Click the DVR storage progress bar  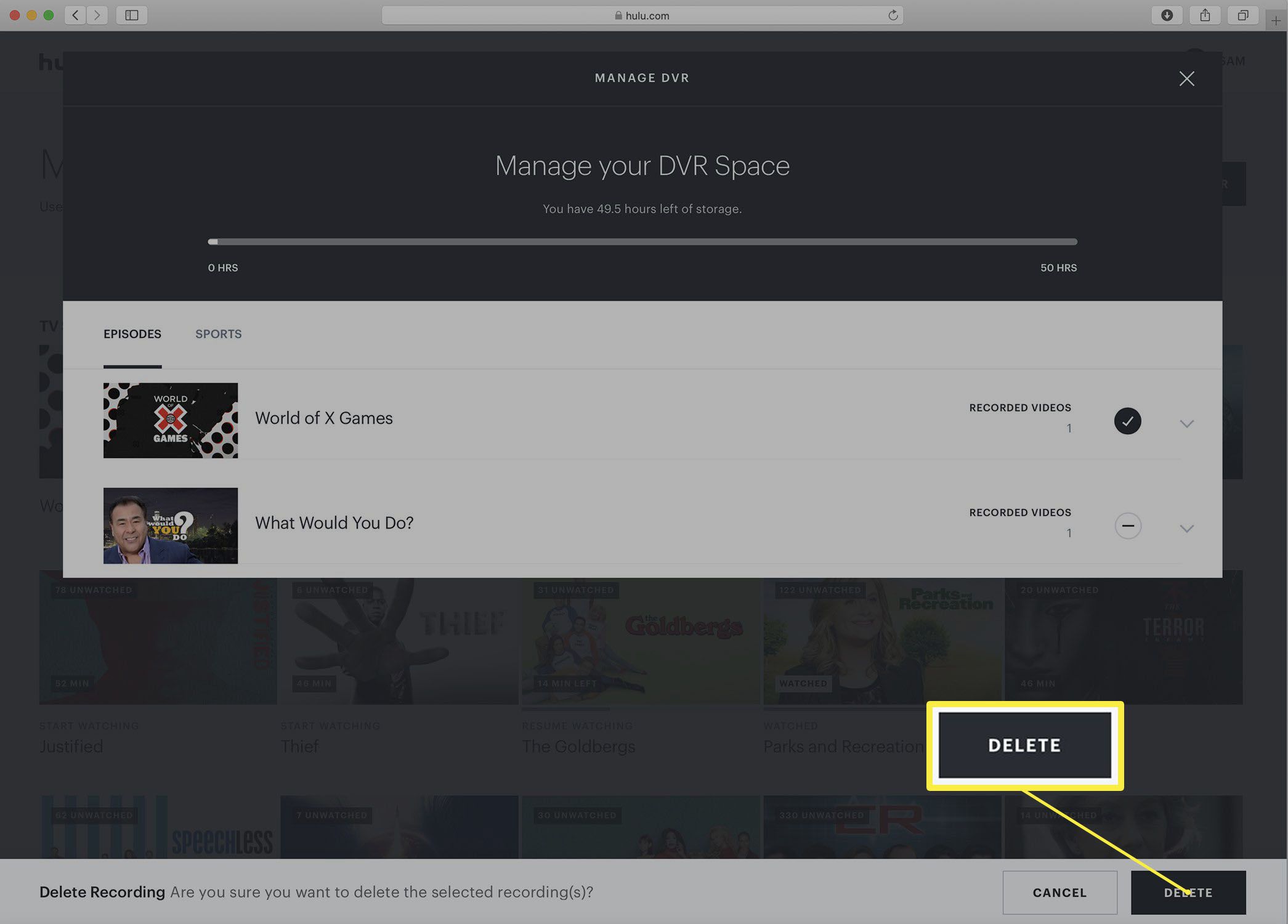642,242
